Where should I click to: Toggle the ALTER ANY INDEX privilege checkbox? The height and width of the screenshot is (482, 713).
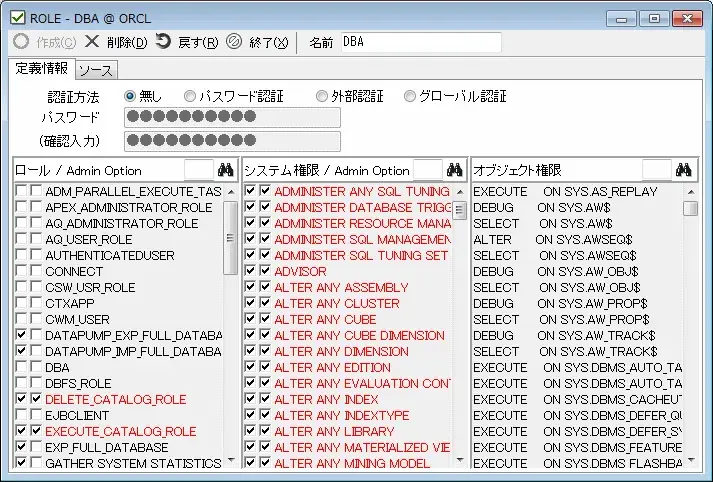click(251, 400)
